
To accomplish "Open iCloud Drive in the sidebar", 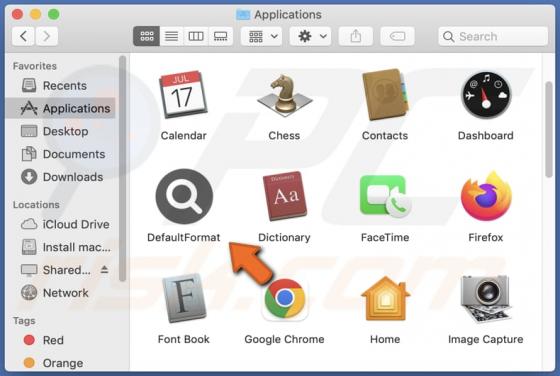I will click(x=61, y=224).
